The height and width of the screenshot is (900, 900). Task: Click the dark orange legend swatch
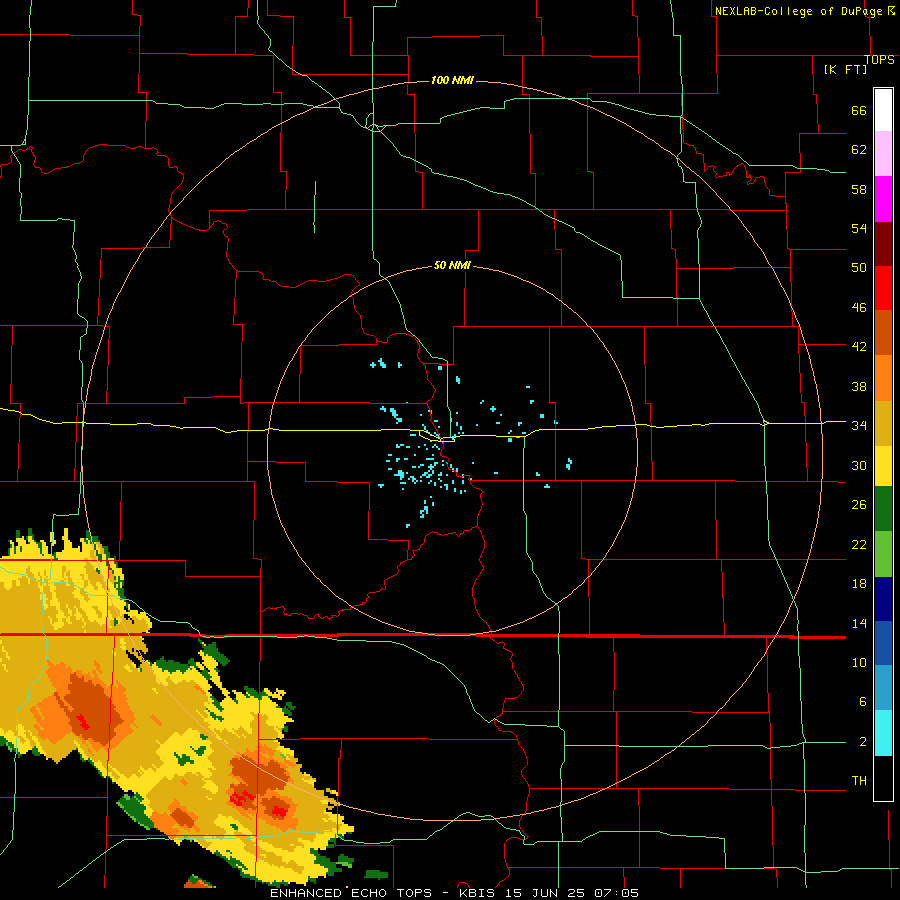(x=883, y=332)
